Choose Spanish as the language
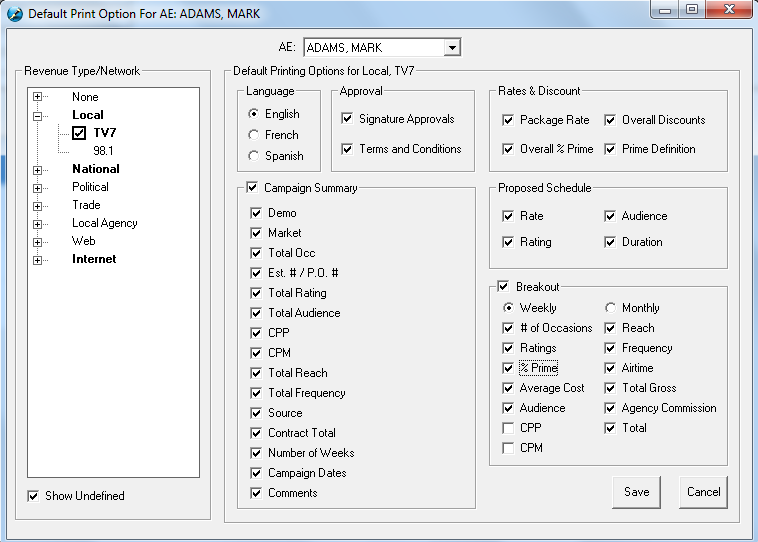The width and height of the screenshot is (758, 542). [254, 156]
